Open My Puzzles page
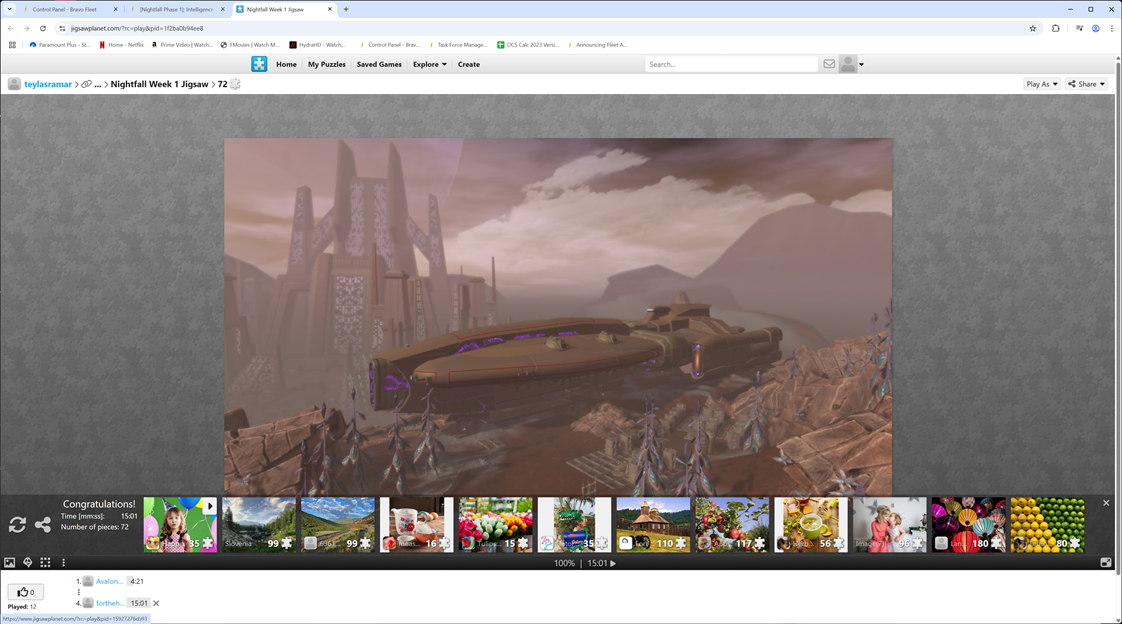 pyautogui.click(x=326, y=64)
